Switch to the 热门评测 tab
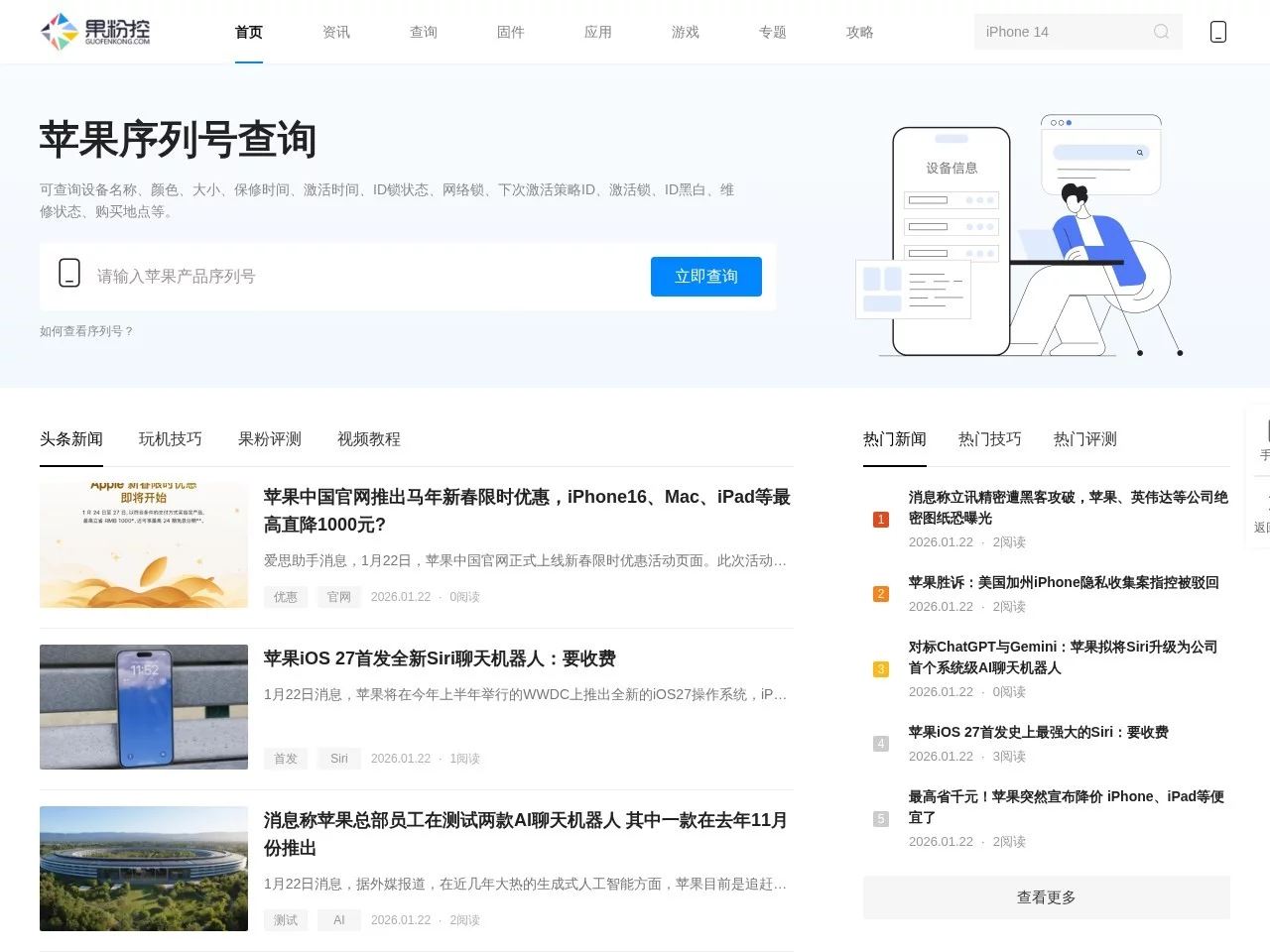Screen dimensions: 1270x952 [1084, 439]
